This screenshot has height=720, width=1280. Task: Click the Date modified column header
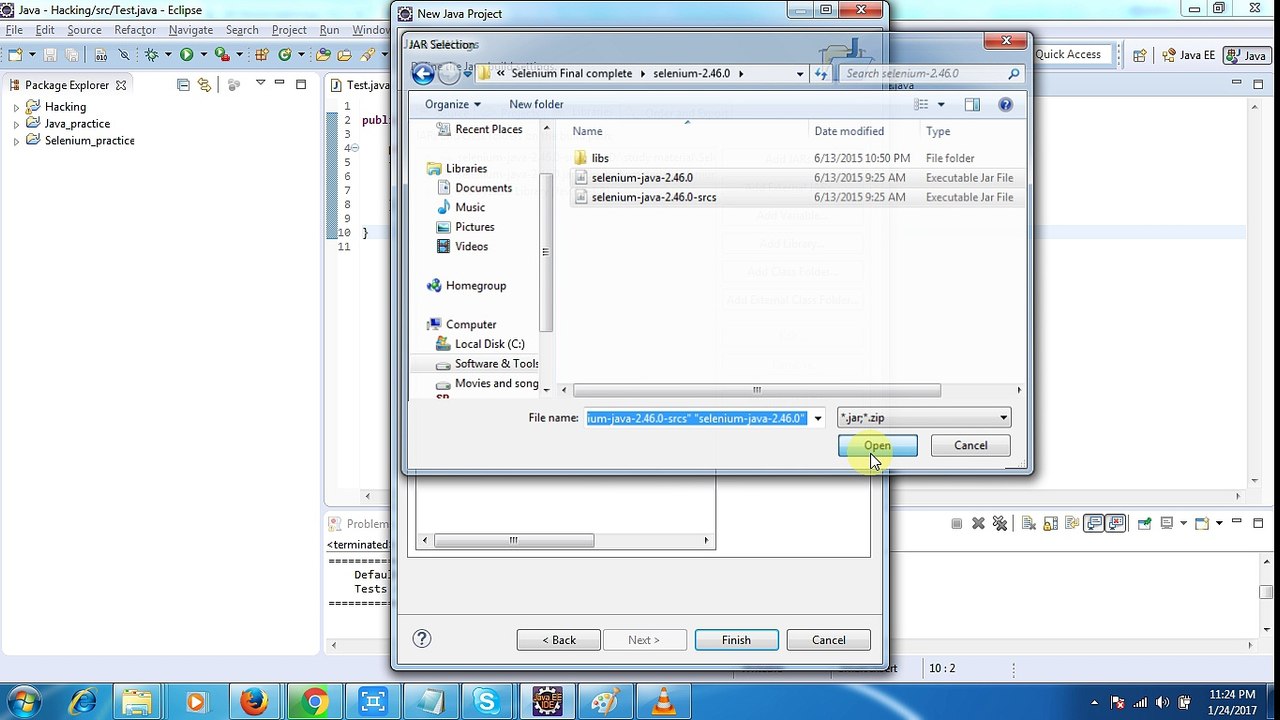(849, 131)
